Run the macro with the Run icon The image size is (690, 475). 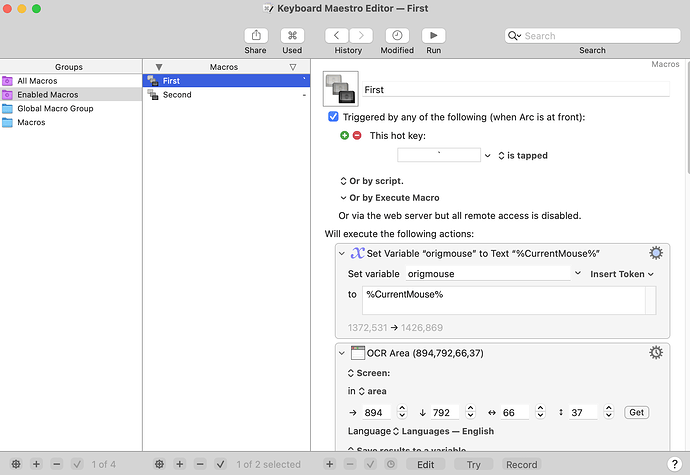[x=433, y=36]
